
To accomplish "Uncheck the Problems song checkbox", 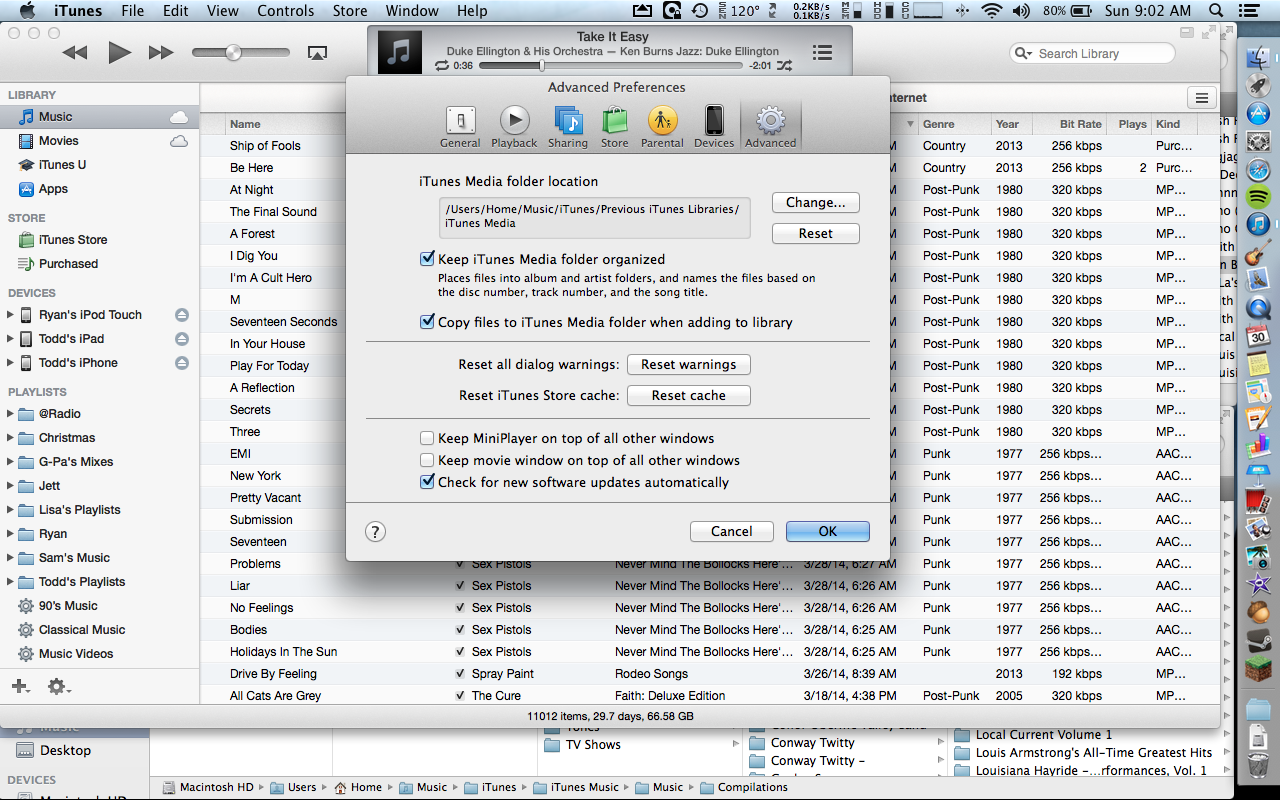I will click(x=460, y=564).
